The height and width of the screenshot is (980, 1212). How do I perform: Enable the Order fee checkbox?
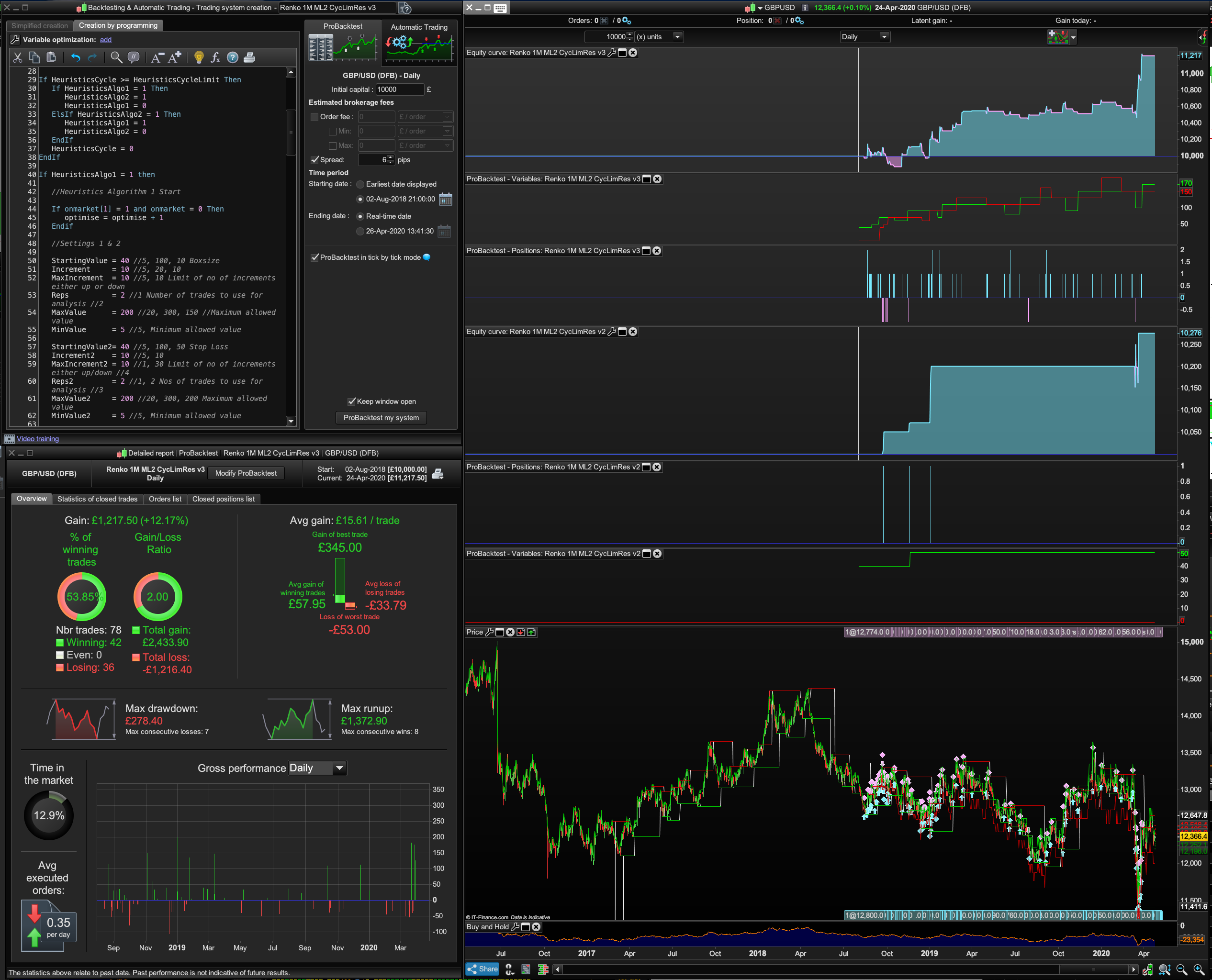click(x=314, y=117)
